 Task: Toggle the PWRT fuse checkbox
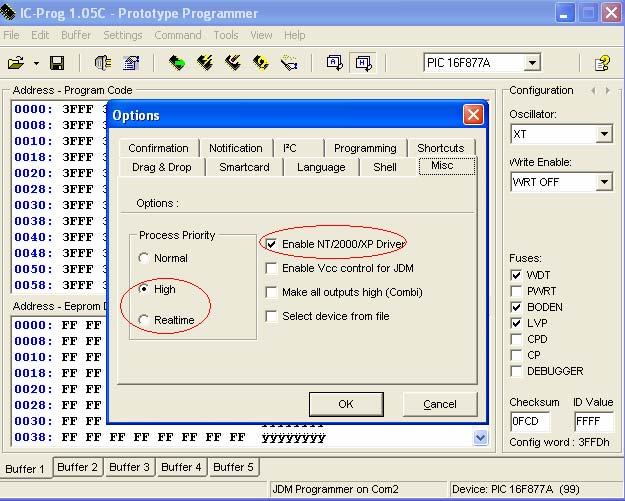516,291
